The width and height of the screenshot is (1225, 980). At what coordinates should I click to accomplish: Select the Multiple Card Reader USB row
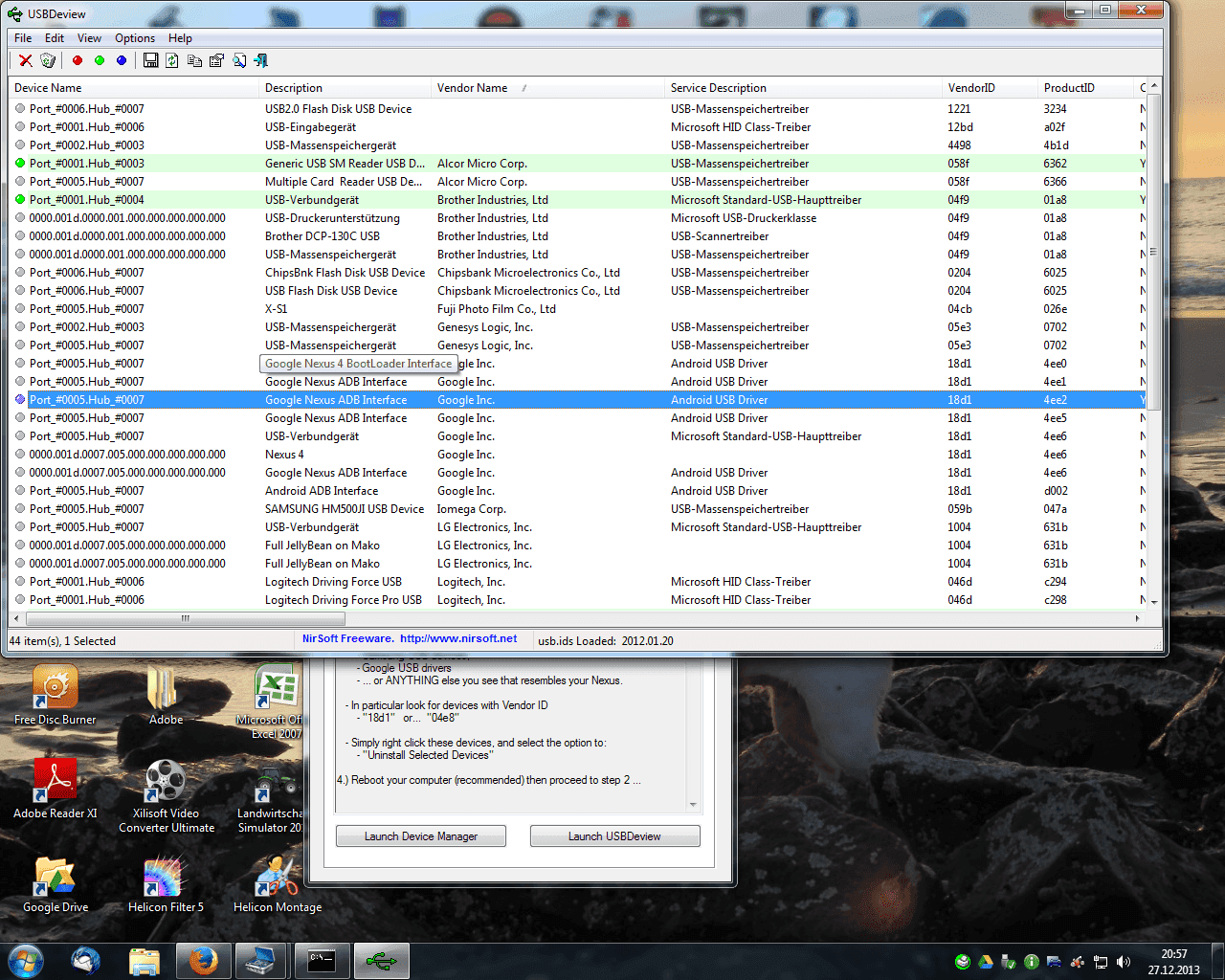tap(578, 182)
